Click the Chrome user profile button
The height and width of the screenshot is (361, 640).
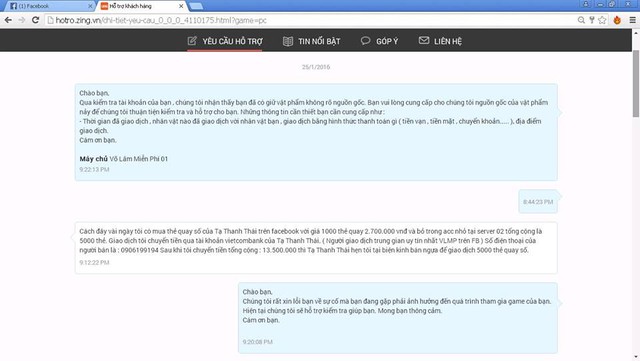[586, 4]
